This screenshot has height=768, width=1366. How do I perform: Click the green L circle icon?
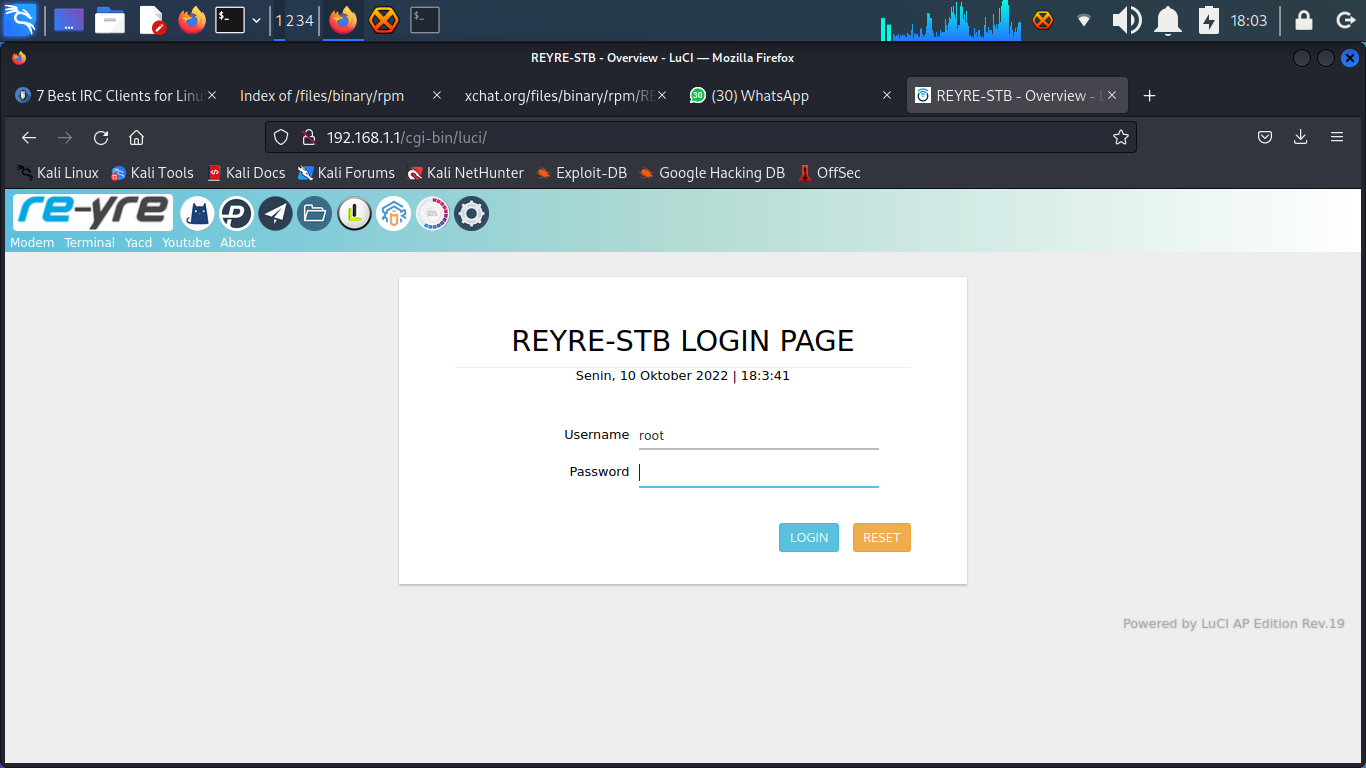point(354,213)
